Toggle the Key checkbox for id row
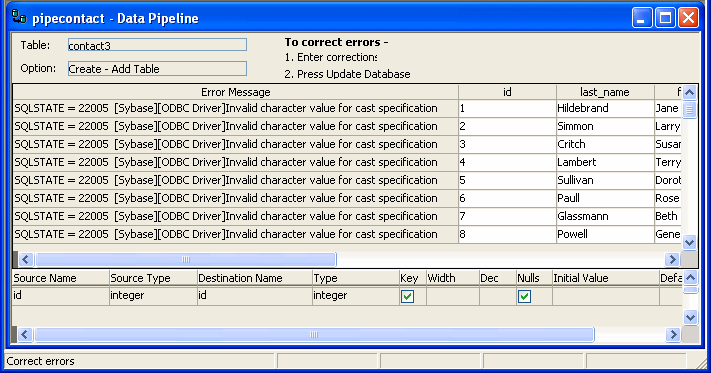 pos(407,296)
